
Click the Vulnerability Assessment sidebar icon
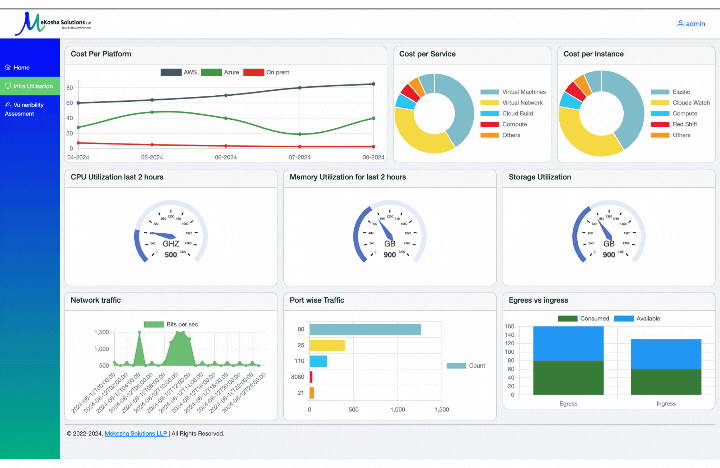coord(7,104)
